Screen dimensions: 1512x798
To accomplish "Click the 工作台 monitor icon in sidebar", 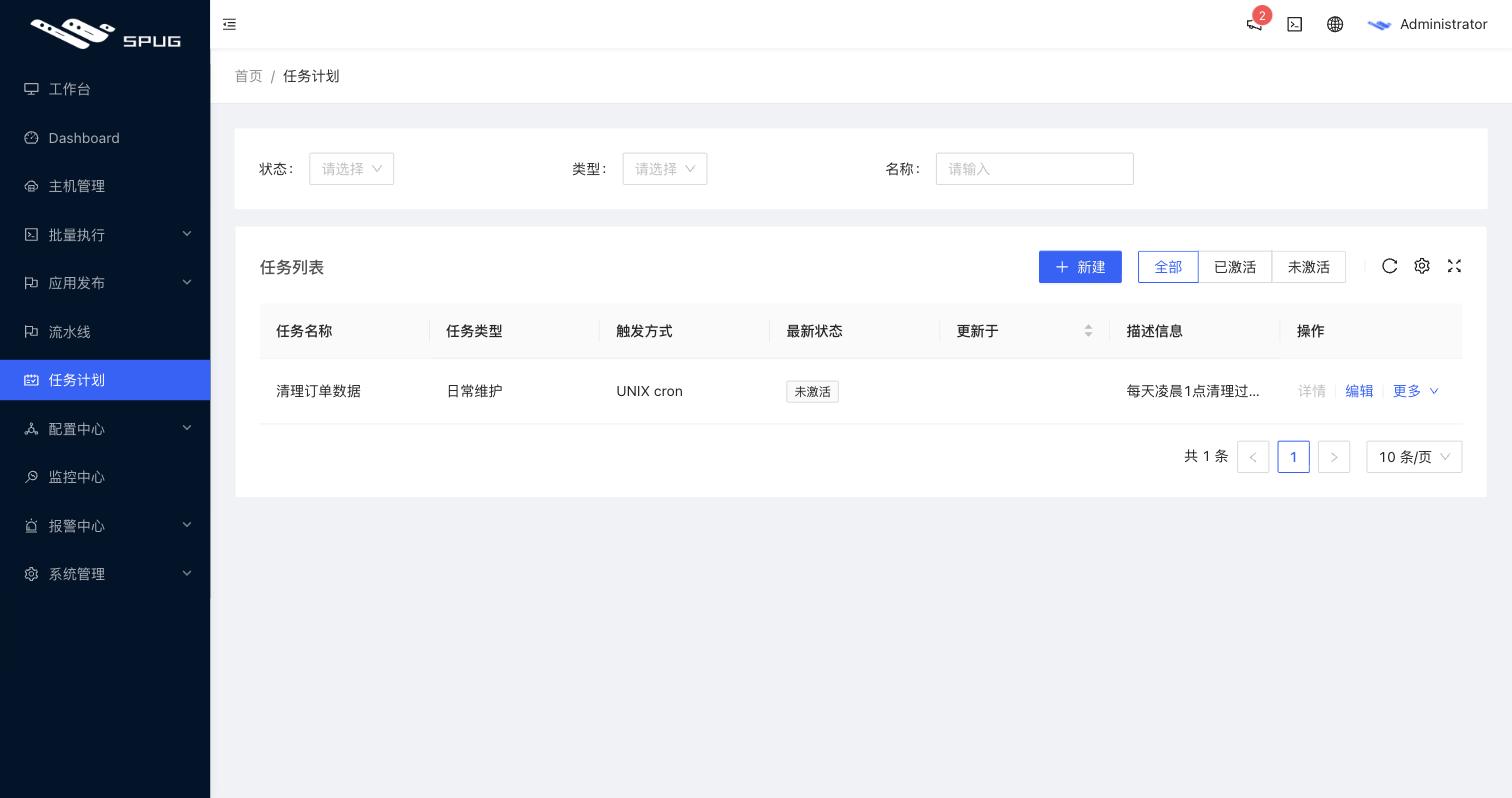I will pyautogui.click(x=31, y=89).
